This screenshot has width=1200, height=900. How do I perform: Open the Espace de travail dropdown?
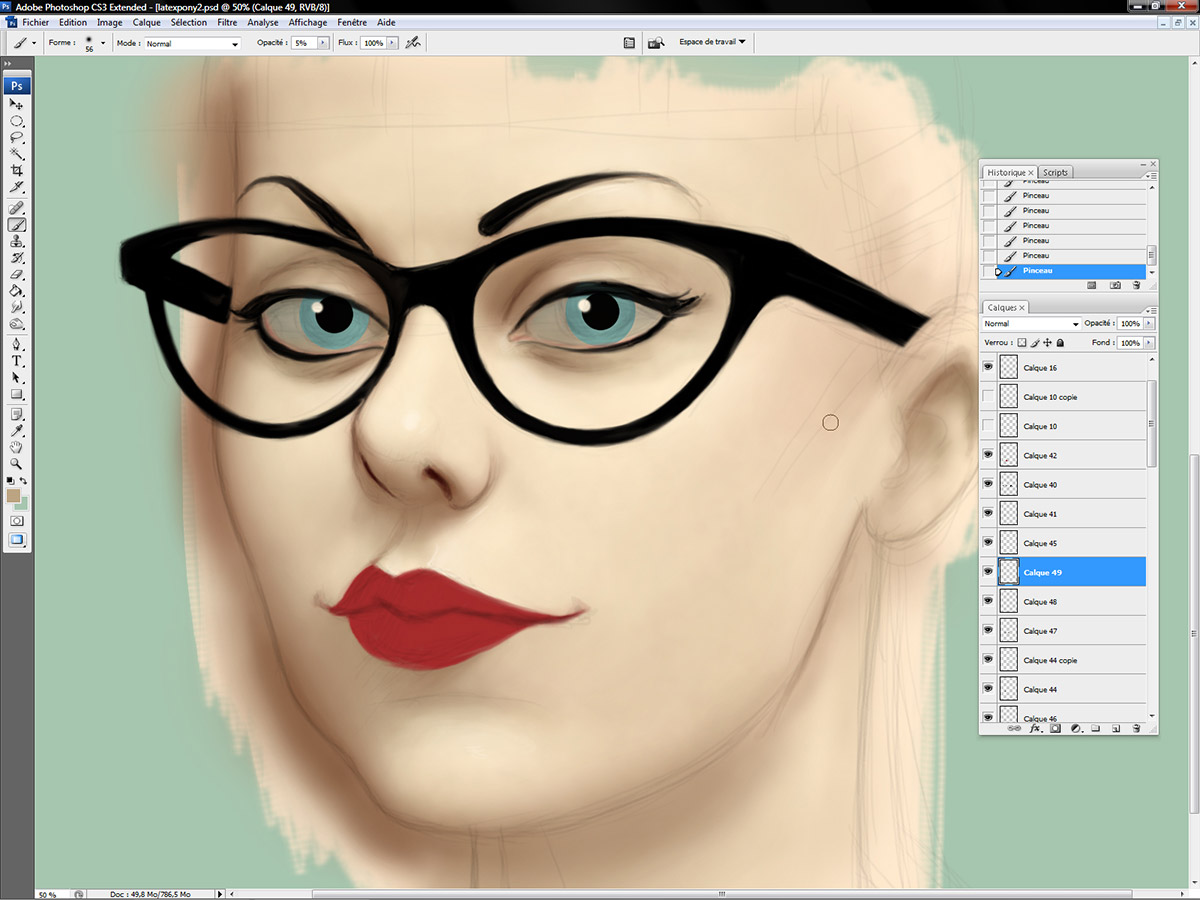point(712,42)
